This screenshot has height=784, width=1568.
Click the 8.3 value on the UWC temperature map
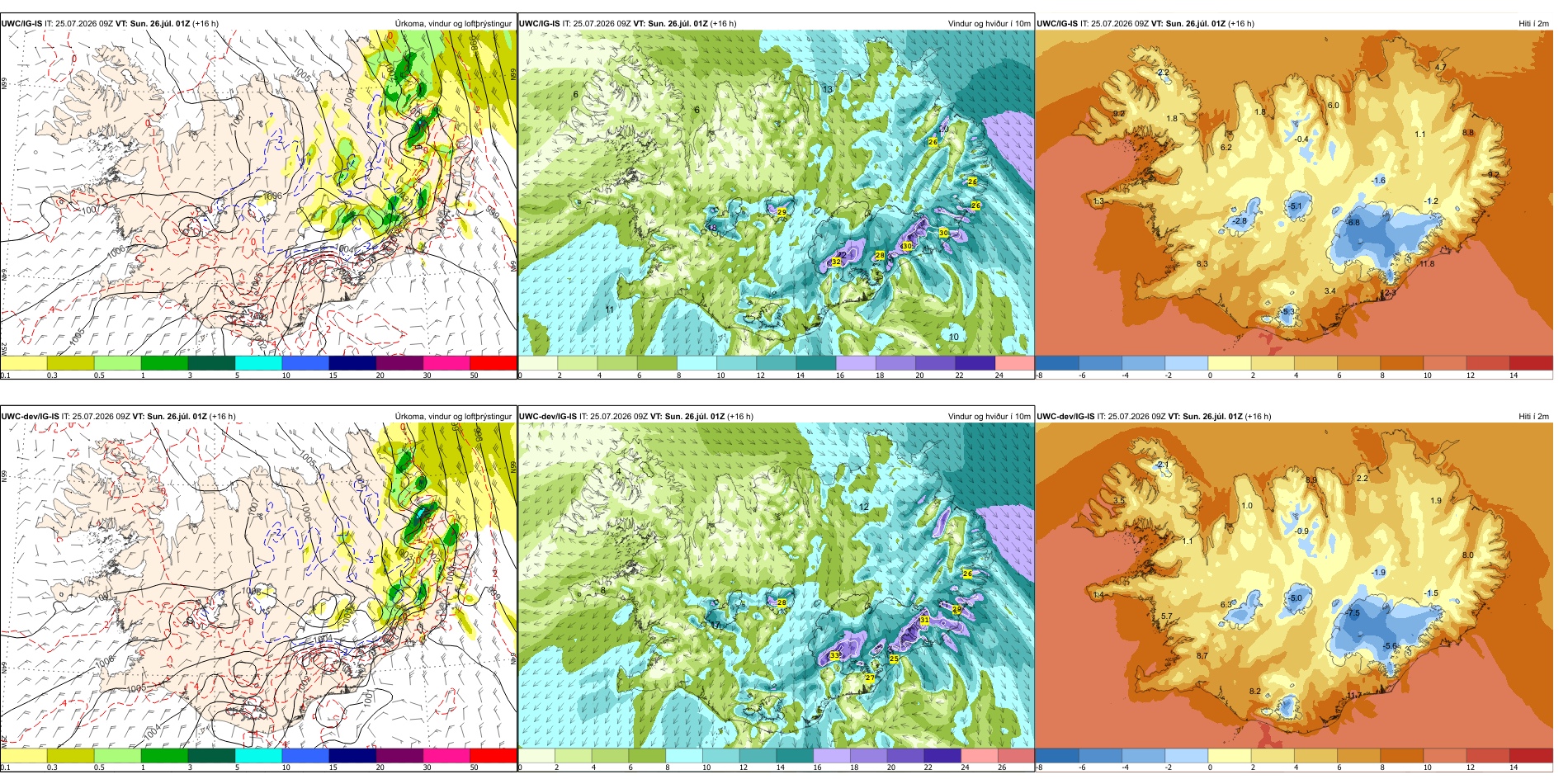tap(1202, 263)
